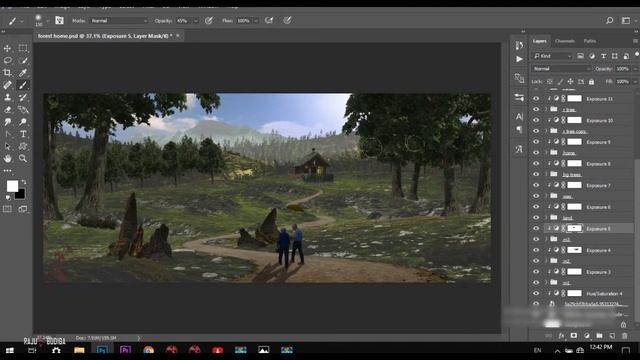Select the History Brush tool

[x=23, y=98]
